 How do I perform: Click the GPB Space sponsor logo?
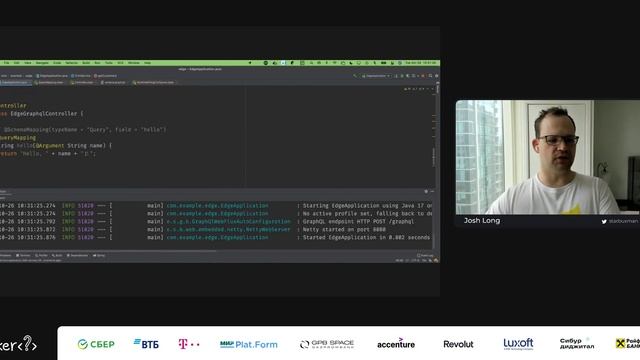tap(327, 344)
